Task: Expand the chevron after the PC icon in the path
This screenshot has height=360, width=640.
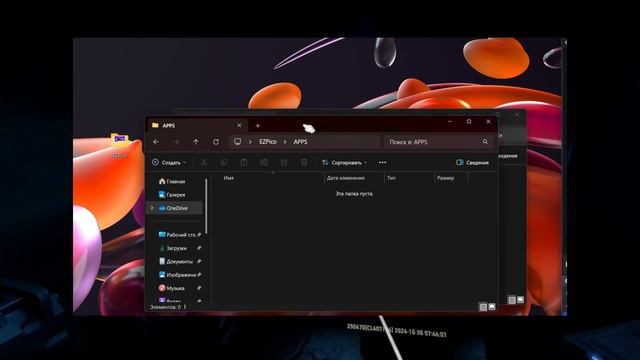Action: (250, 142)
